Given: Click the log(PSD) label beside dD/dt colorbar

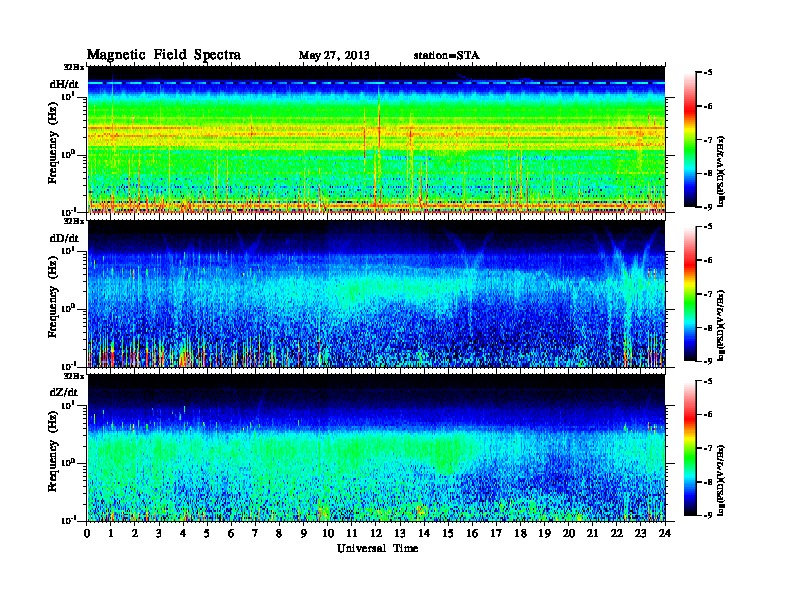Looking at the screenshot, I should 721,325.
